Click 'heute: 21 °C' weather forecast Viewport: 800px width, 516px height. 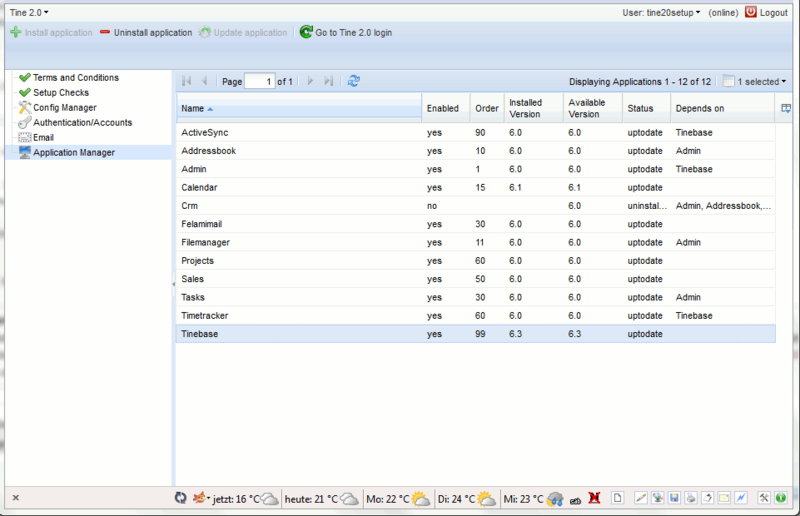pyautogui.click(x=321, y=499)
